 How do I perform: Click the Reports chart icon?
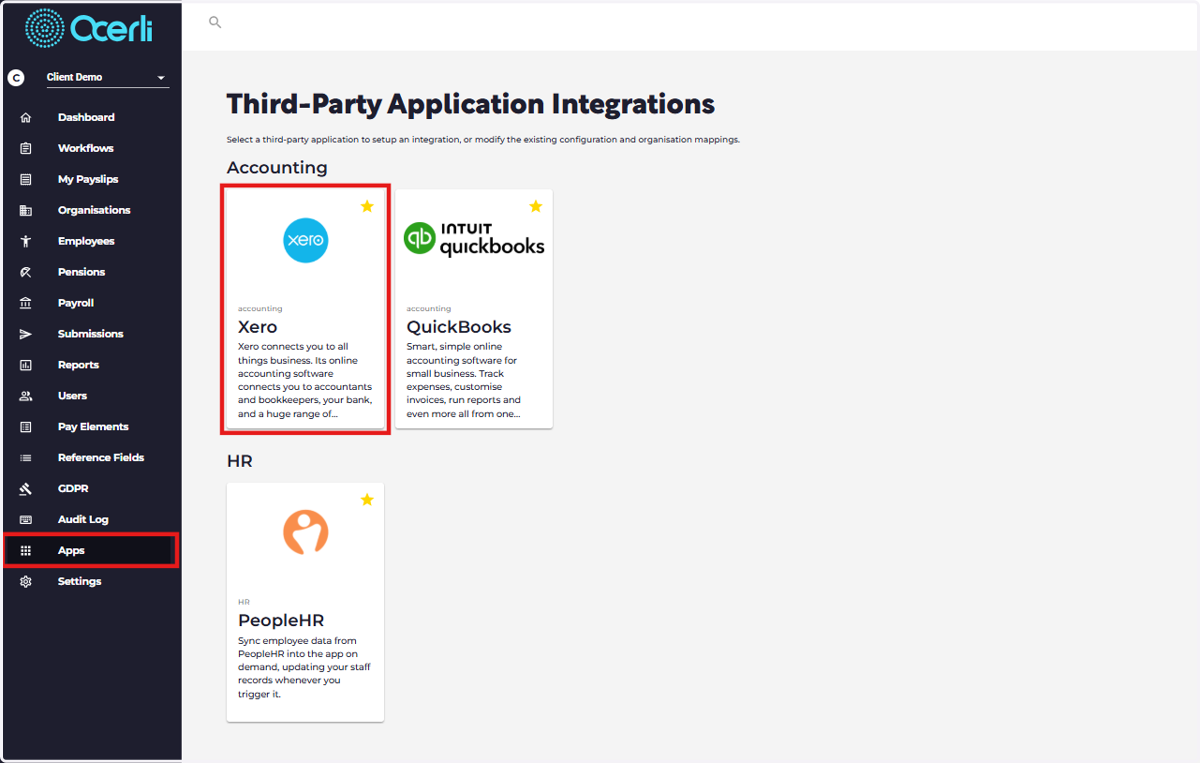[x=26, y=365]
